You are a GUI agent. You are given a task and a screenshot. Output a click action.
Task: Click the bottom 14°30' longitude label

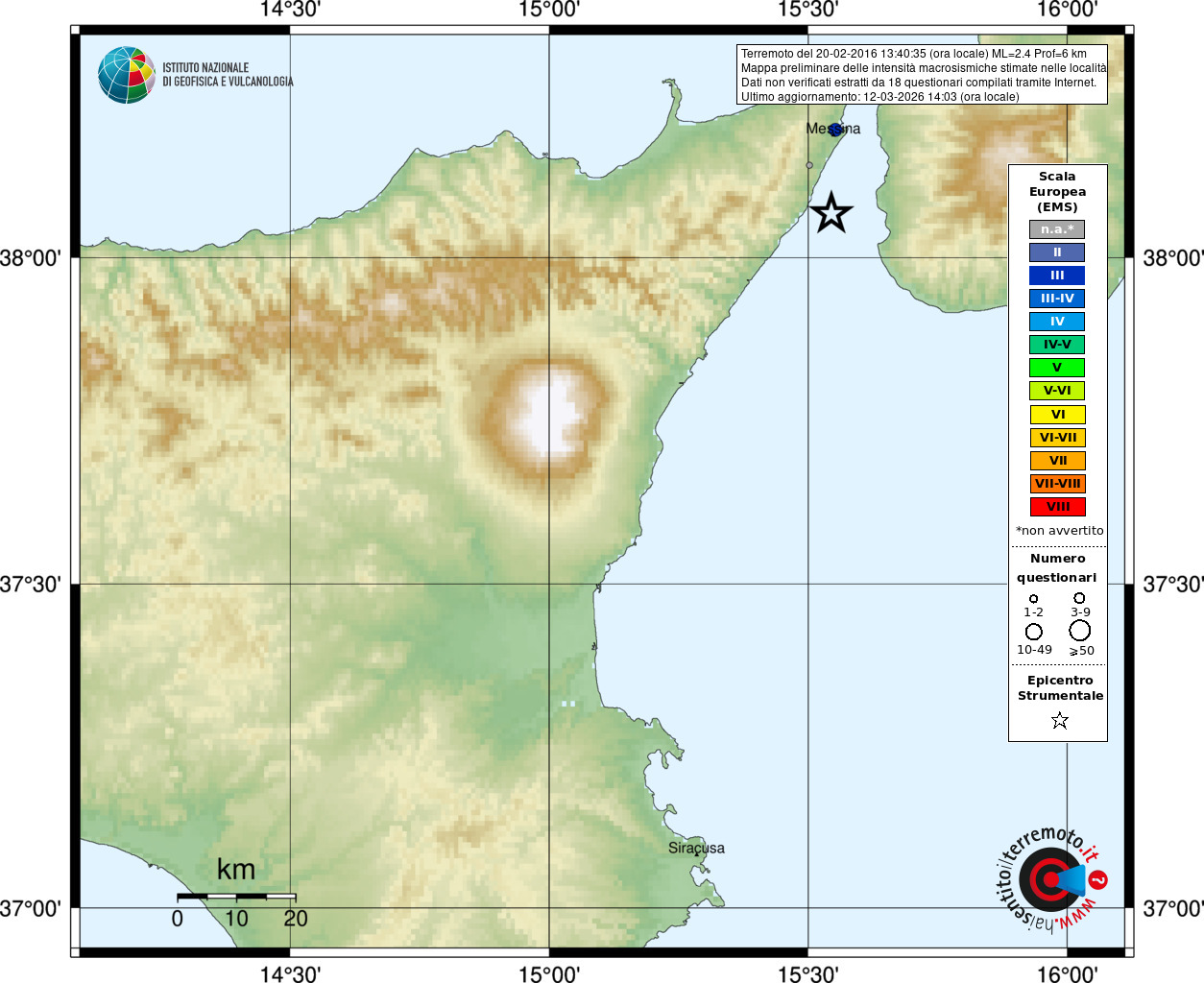(290, 973)
